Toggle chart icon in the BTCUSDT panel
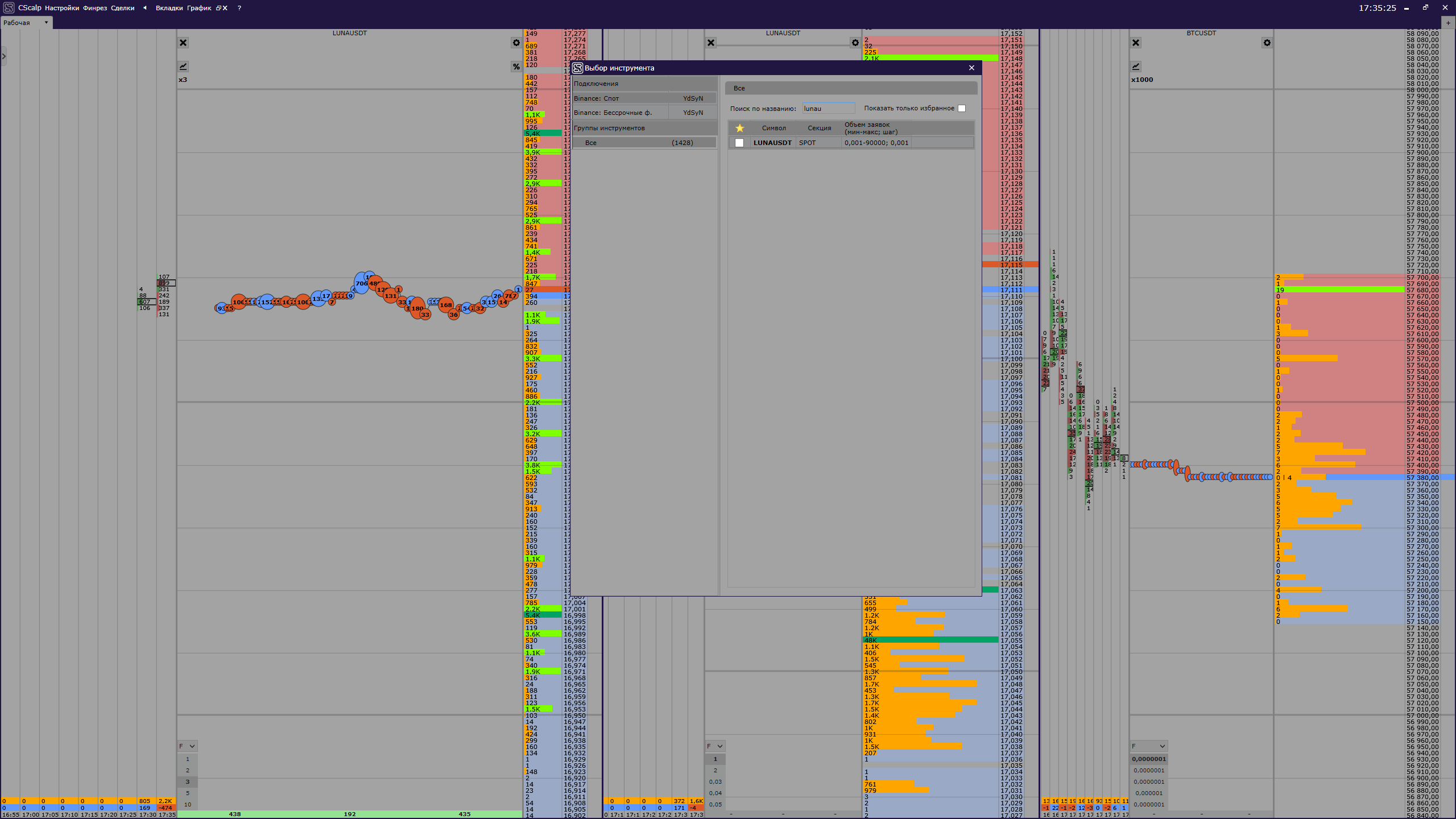 pos(1136,67)
